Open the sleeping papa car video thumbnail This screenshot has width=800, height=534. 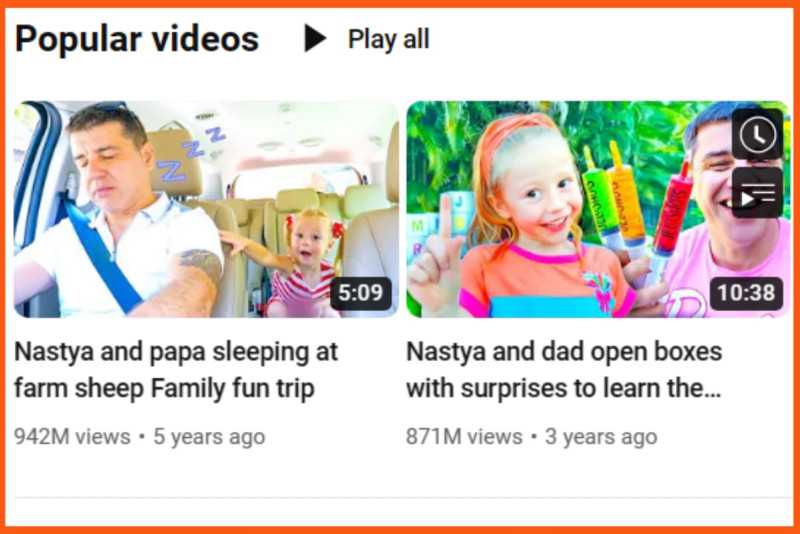pos(206,209)
